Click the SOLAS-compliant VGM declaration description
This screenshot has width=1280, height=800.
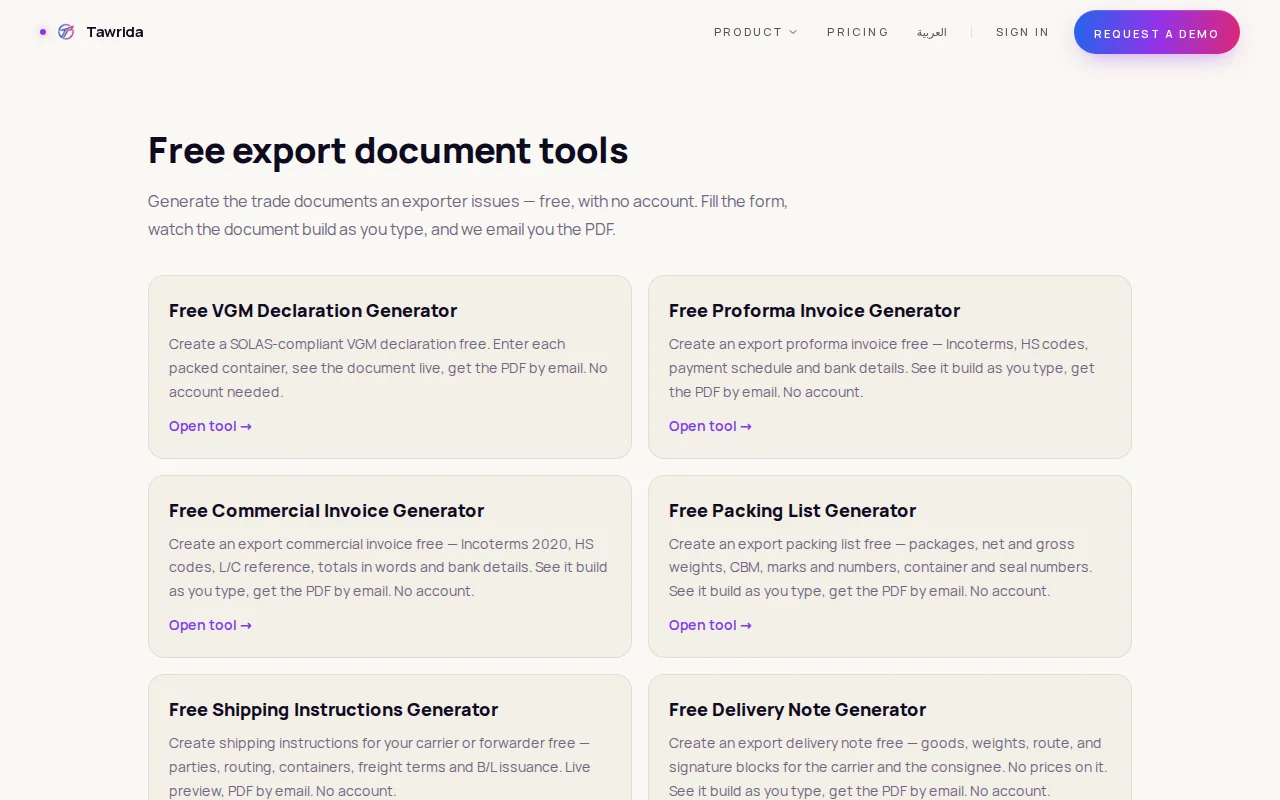[388, 368]
